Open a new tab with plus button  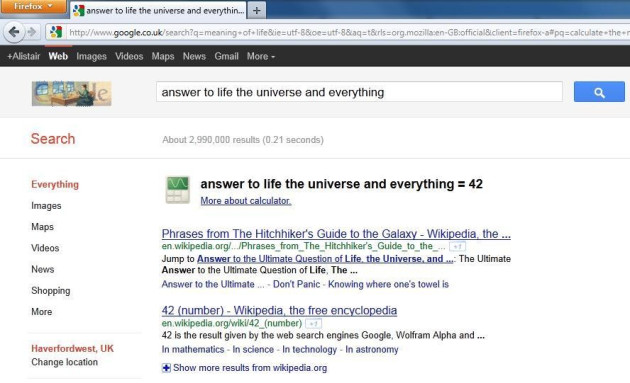pyautogui.click(x=257, y=10)
